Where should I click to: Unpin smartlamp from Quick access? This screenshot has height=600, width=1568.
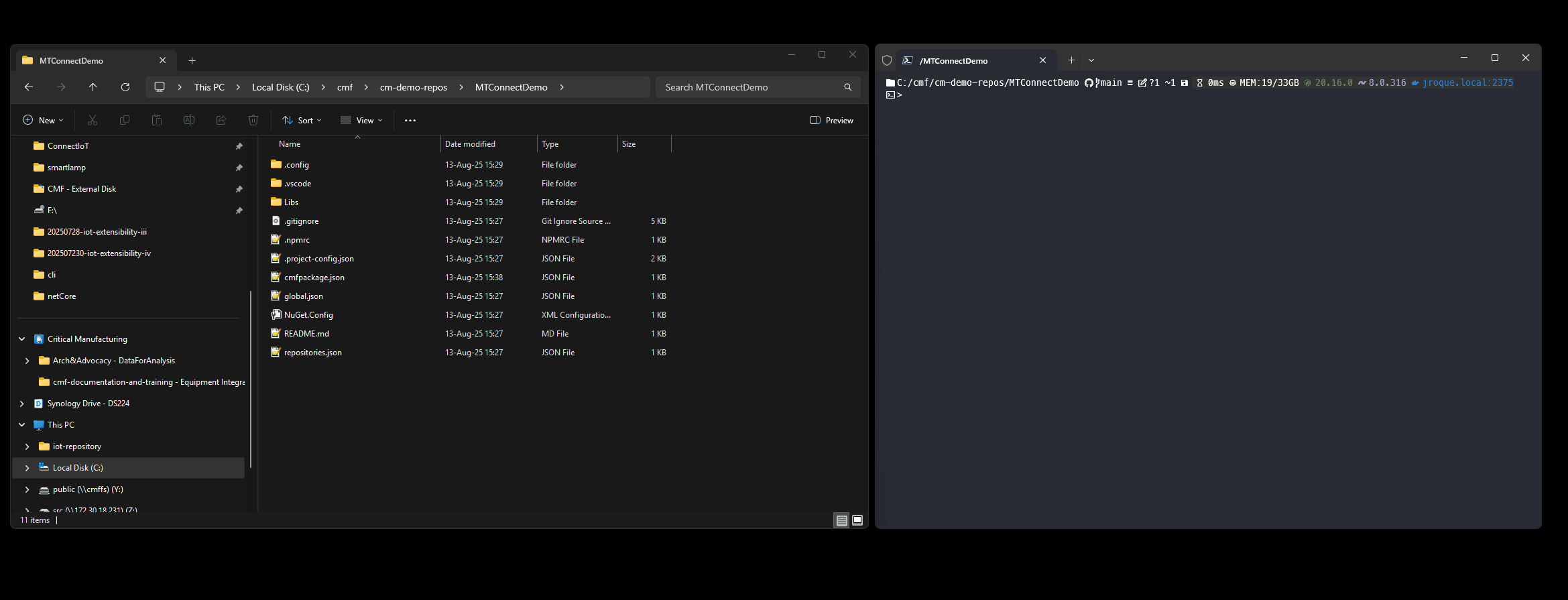(x=239, y=168)
